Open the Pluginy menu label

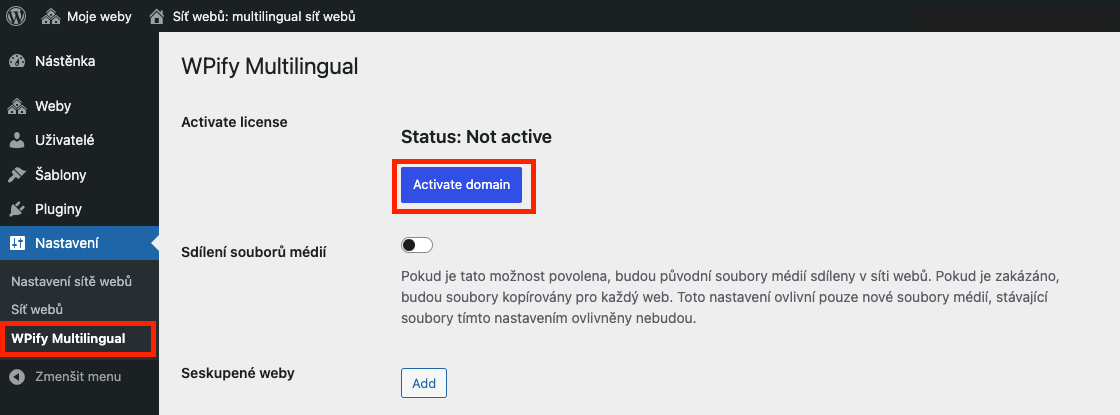[x=59, y=209]
